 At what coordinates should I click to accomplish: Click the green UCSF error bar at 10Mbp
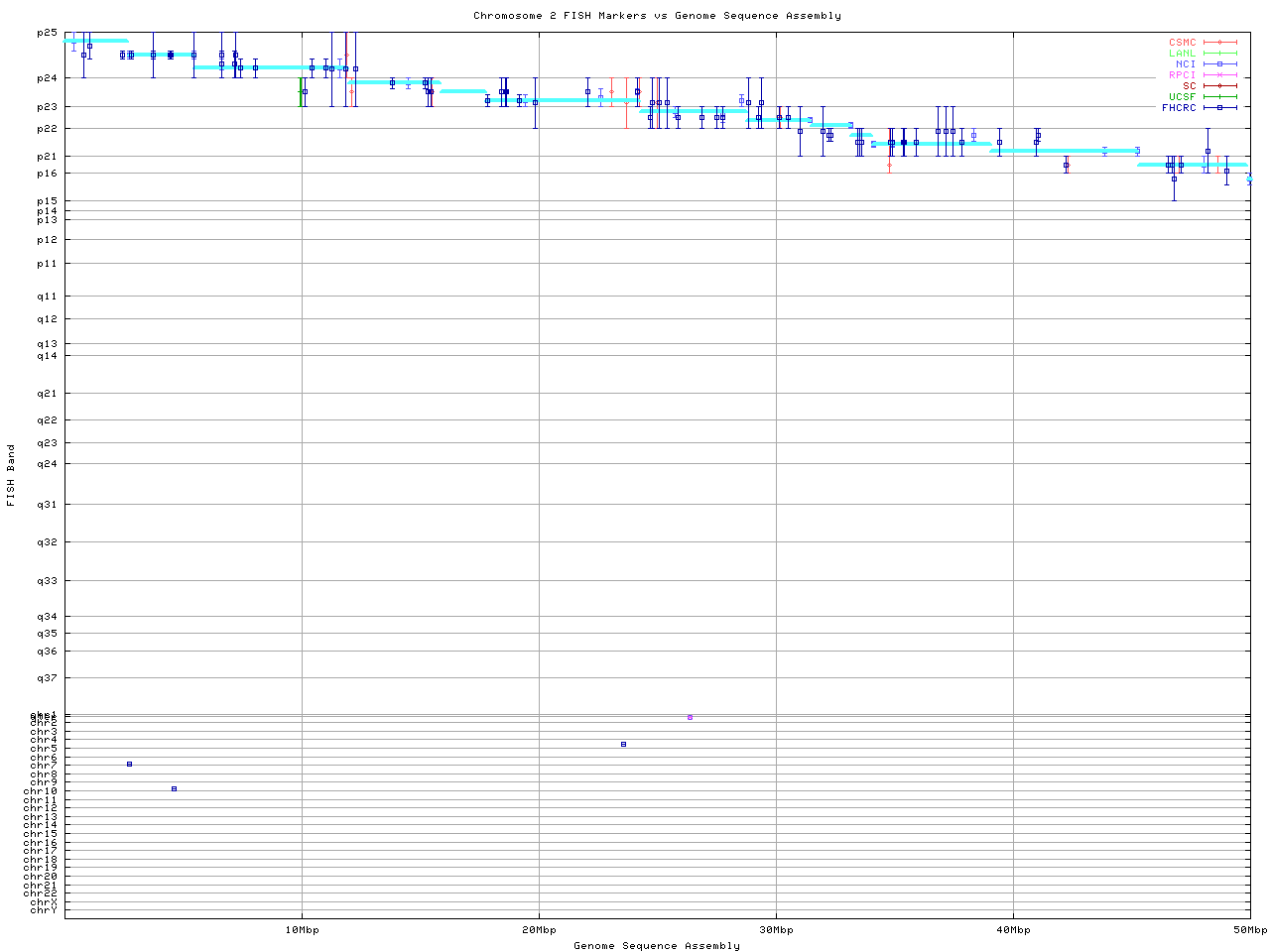pyautogui.click(x=300, y=91)
